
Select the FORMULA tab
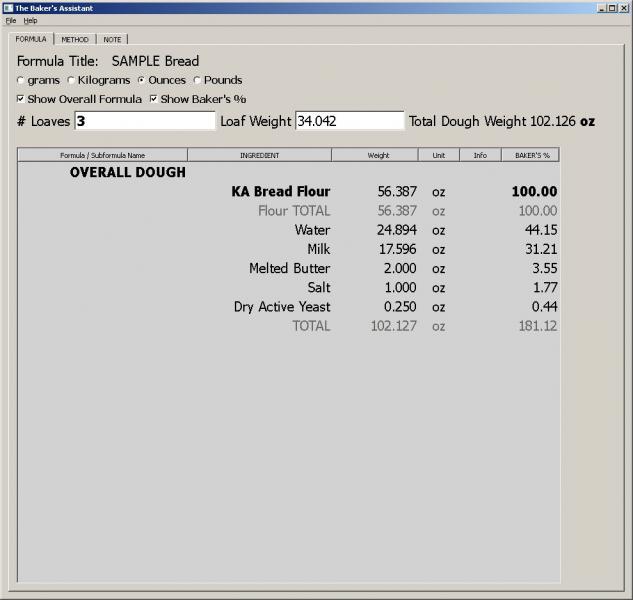point(31,39)
